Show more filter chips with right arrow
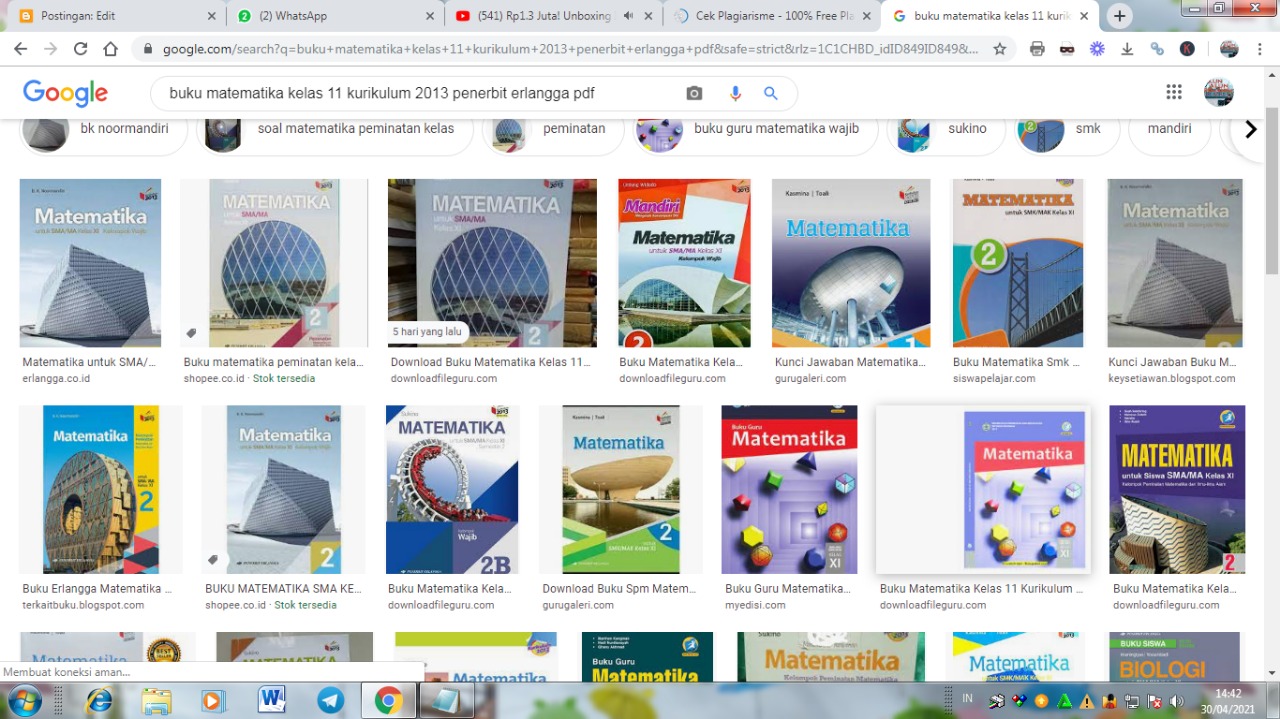Image resolution: width=1280 pixels, height=719 pixels. [x=1250, y=130]
